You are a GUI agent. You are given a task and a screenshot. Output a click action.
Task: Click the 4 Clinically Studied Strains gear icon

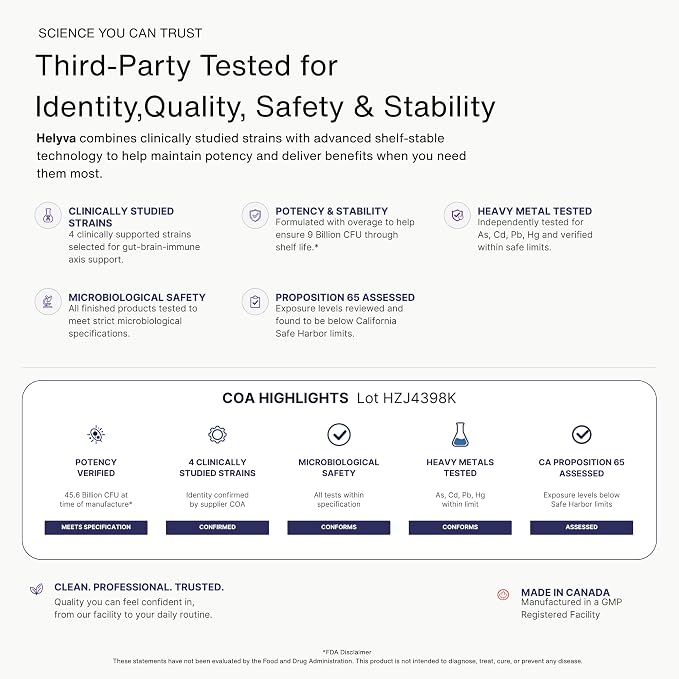pos(217,434)
